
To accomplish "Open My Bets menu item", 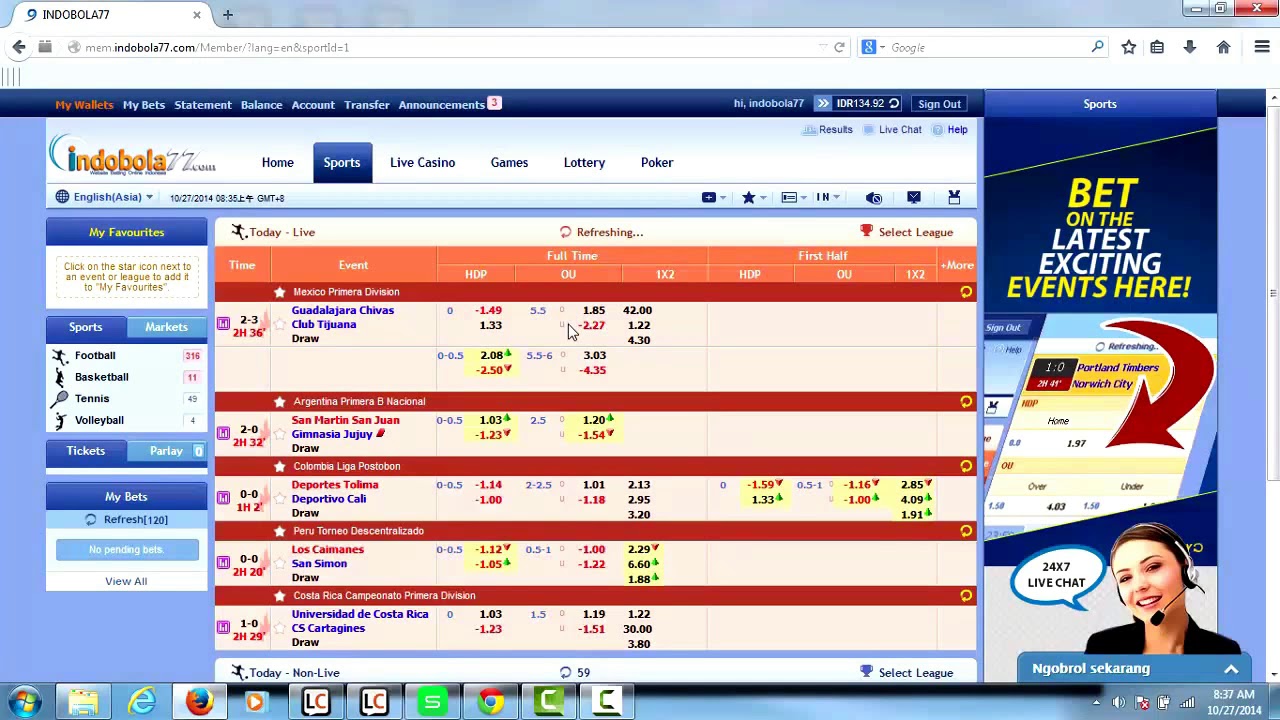I will 144,105.
